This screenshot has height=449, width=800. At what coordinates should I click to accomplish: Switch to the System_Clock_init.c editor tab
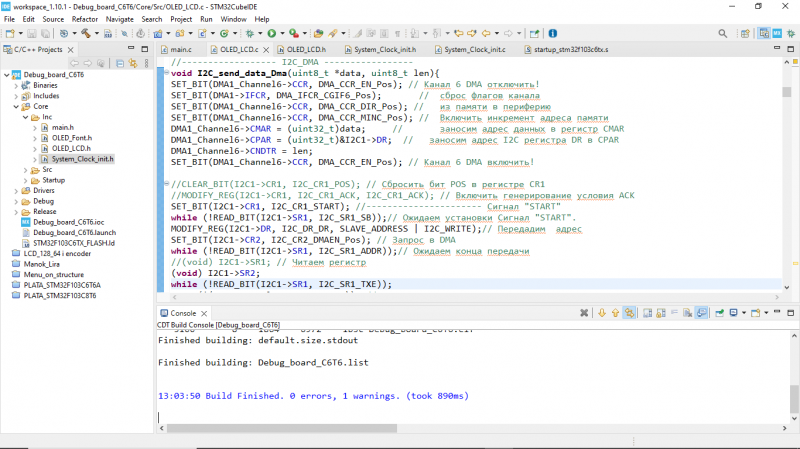pyautogui.click(x=474, y=49)
